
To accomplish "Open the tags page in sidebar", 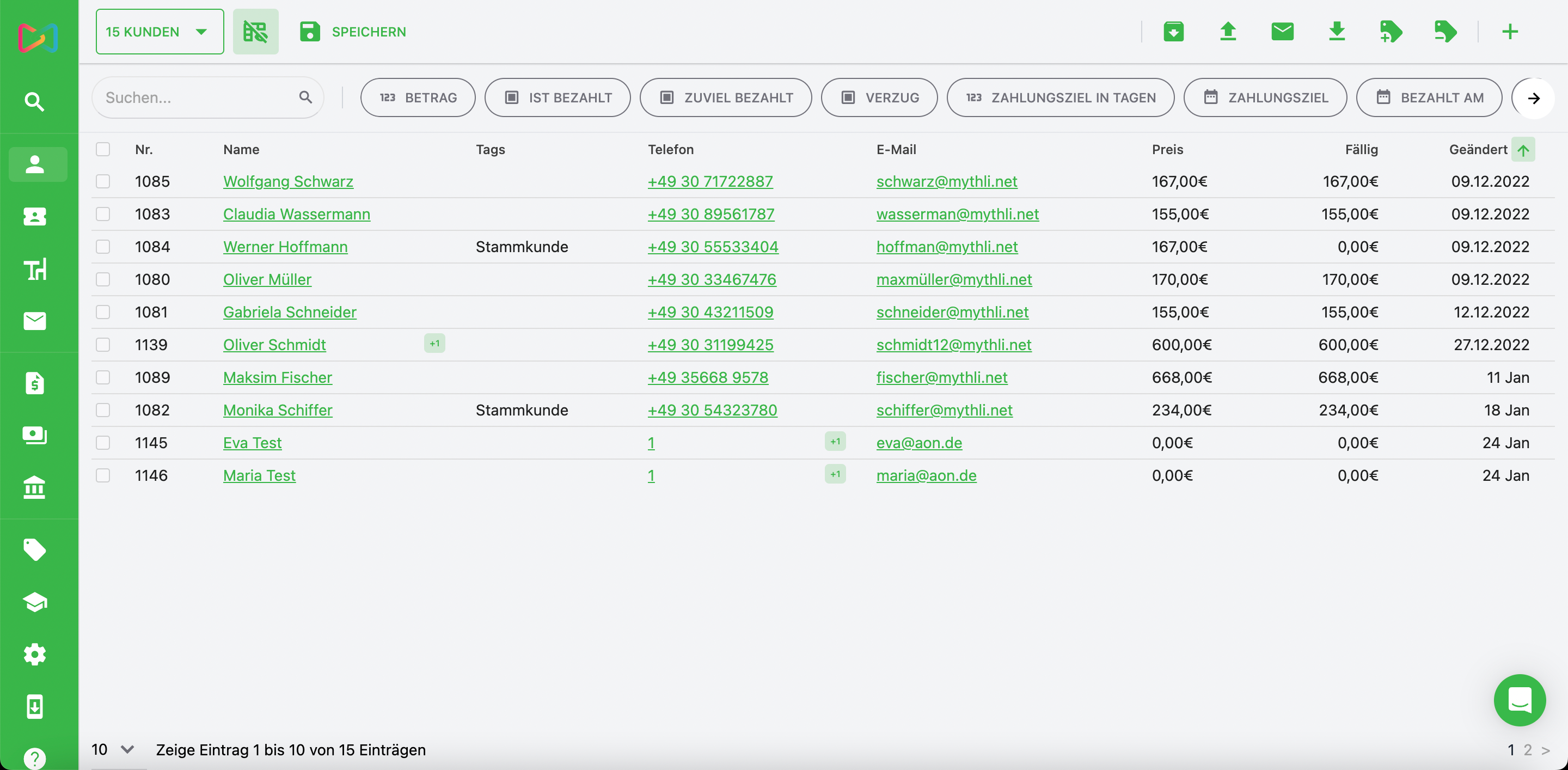I will (x=35, y=549).
